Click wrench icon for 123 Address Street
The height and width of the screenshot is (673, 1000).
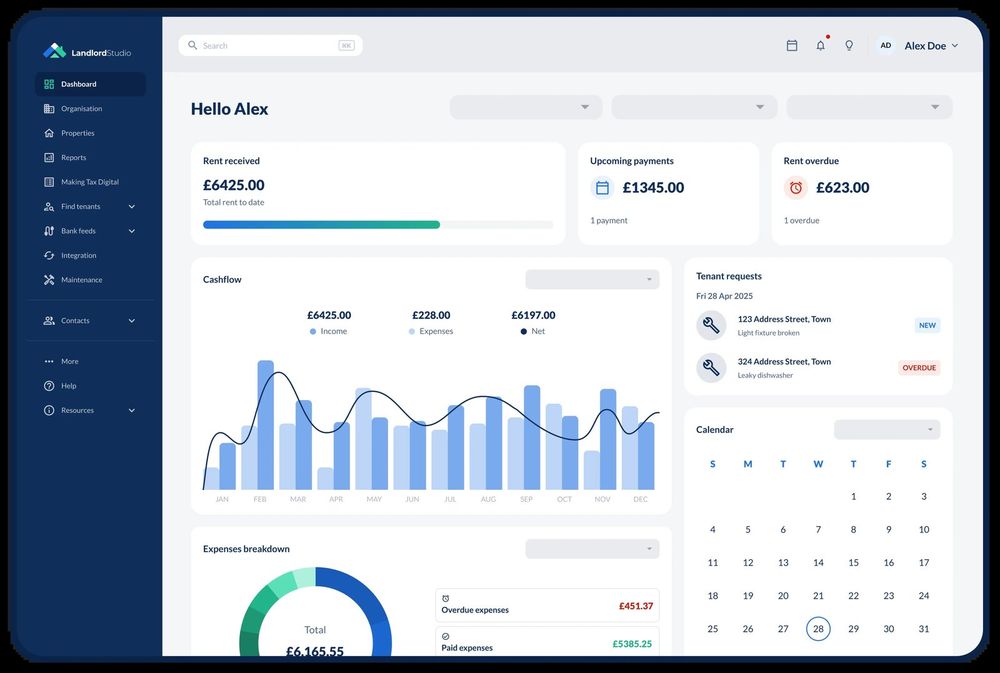(x=711, y=325)
